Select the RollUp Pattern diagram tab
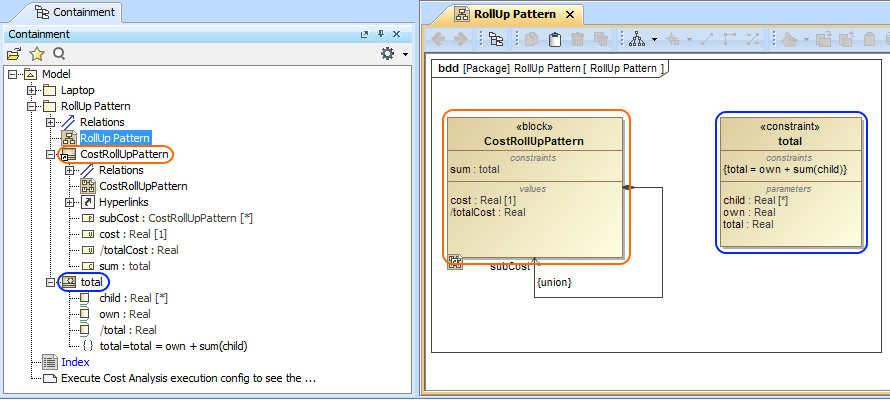The image size is (890, 400). point(512,14)
